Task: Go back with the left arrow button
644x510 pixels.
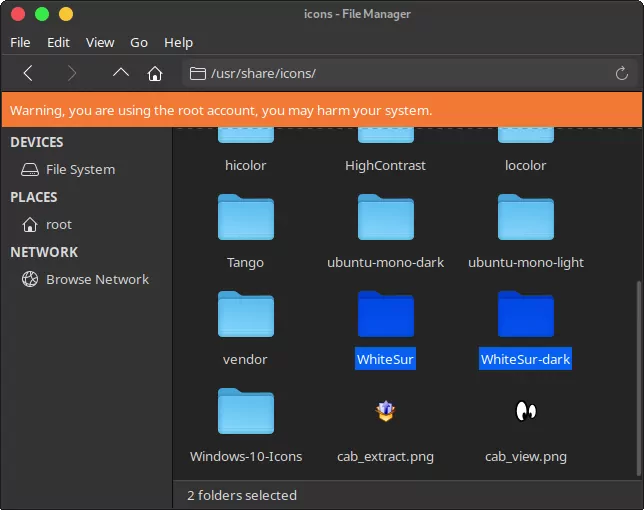Action: pyautogui.click(x=28, y=73)
